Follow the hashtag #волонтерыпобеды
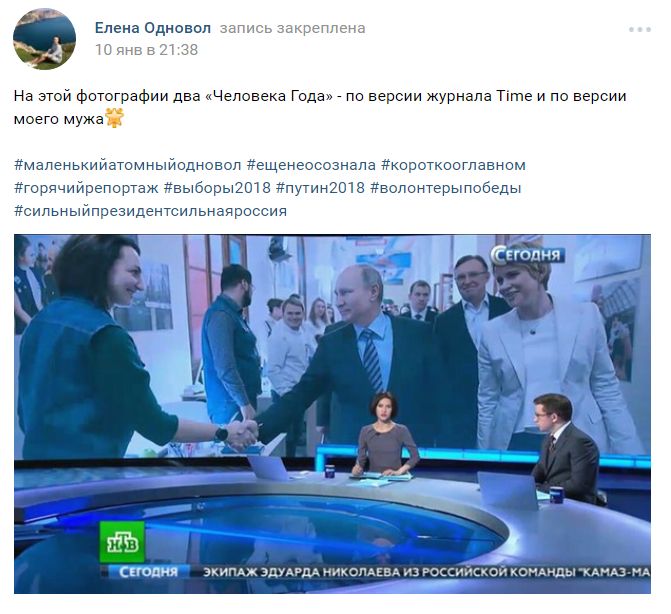 [445, 188]
